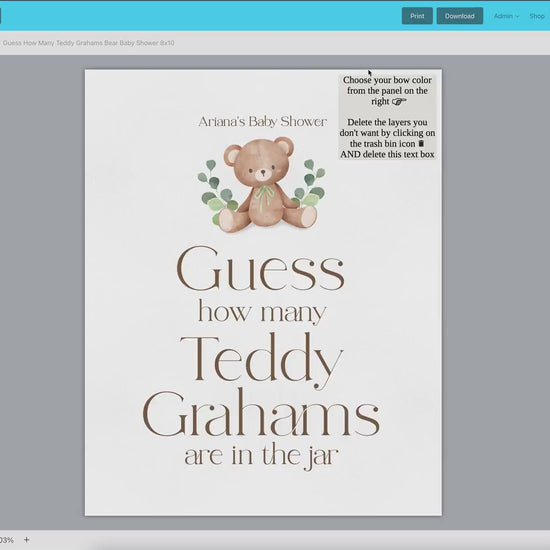
Task: Select the 'how many' text line
Action: tap(262, 312)
